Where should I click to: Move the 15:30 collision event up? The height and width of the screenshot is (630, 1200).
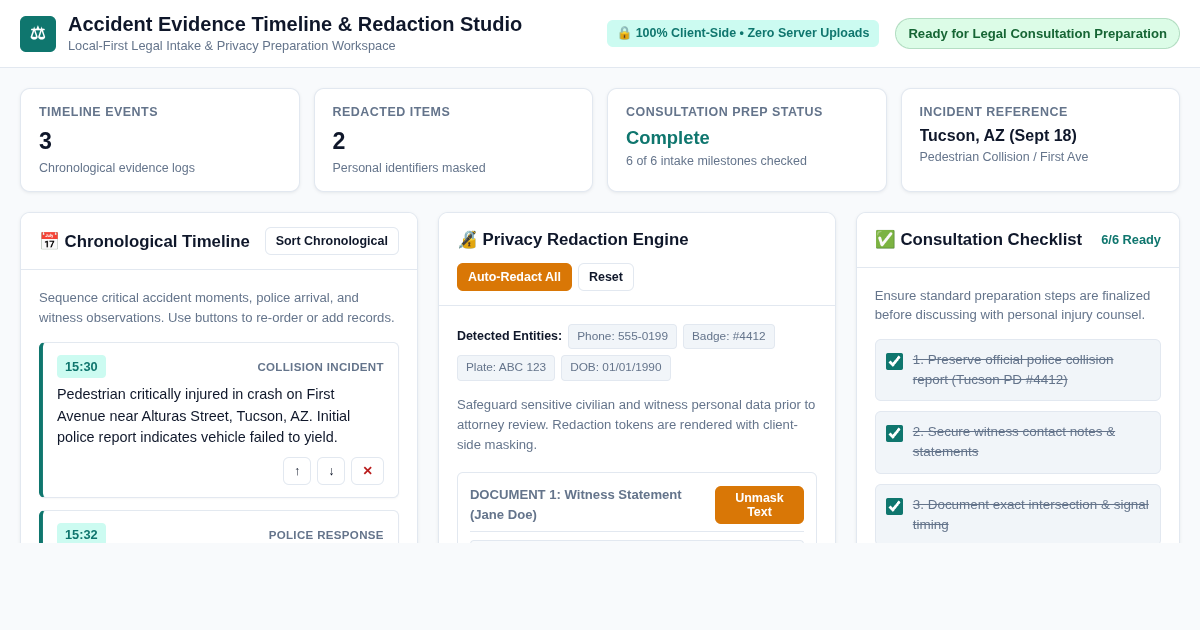pyautogui.click(x=297, y=471)
